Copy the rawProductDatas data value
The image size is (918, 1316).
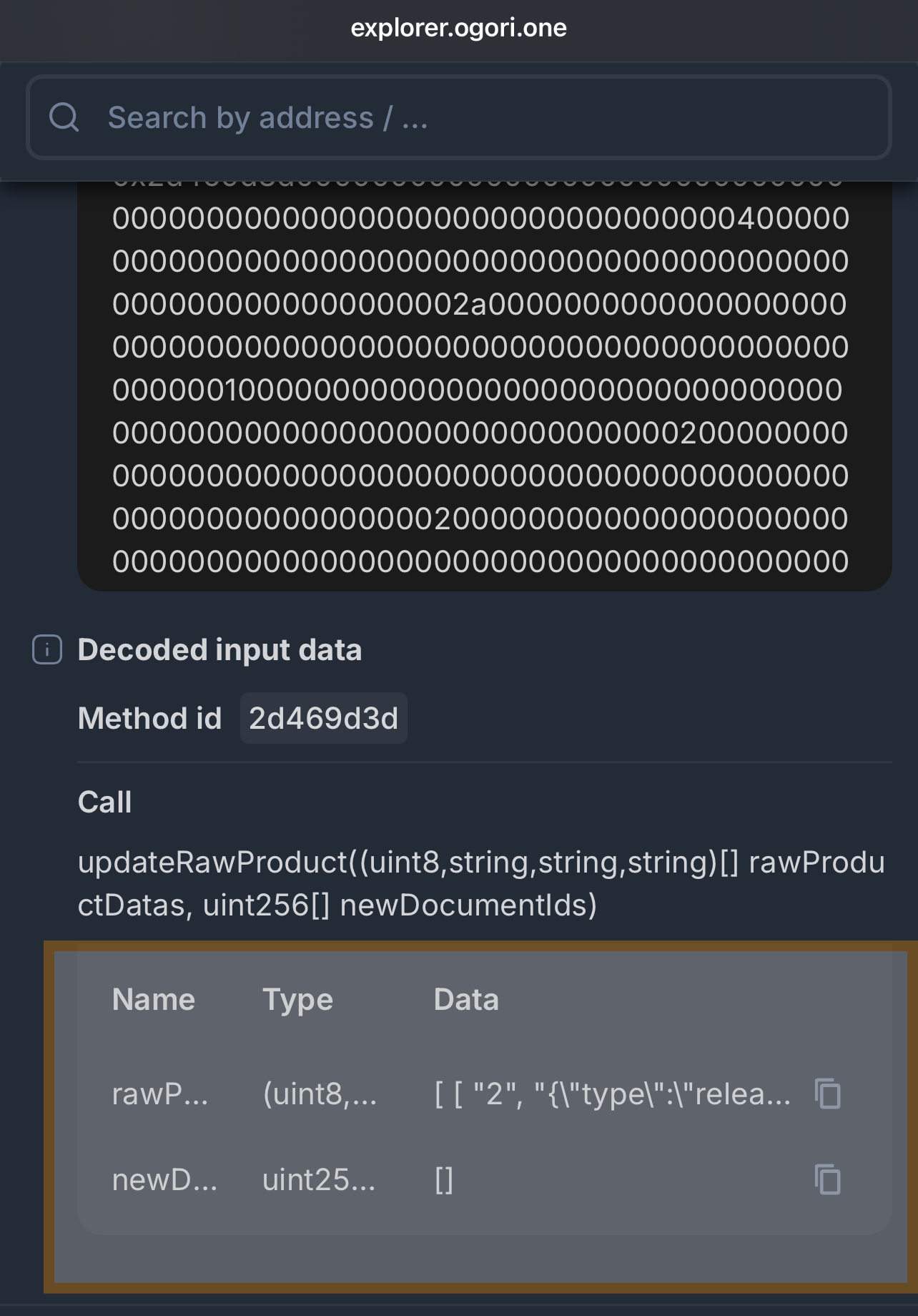[x=828, y=1094]
